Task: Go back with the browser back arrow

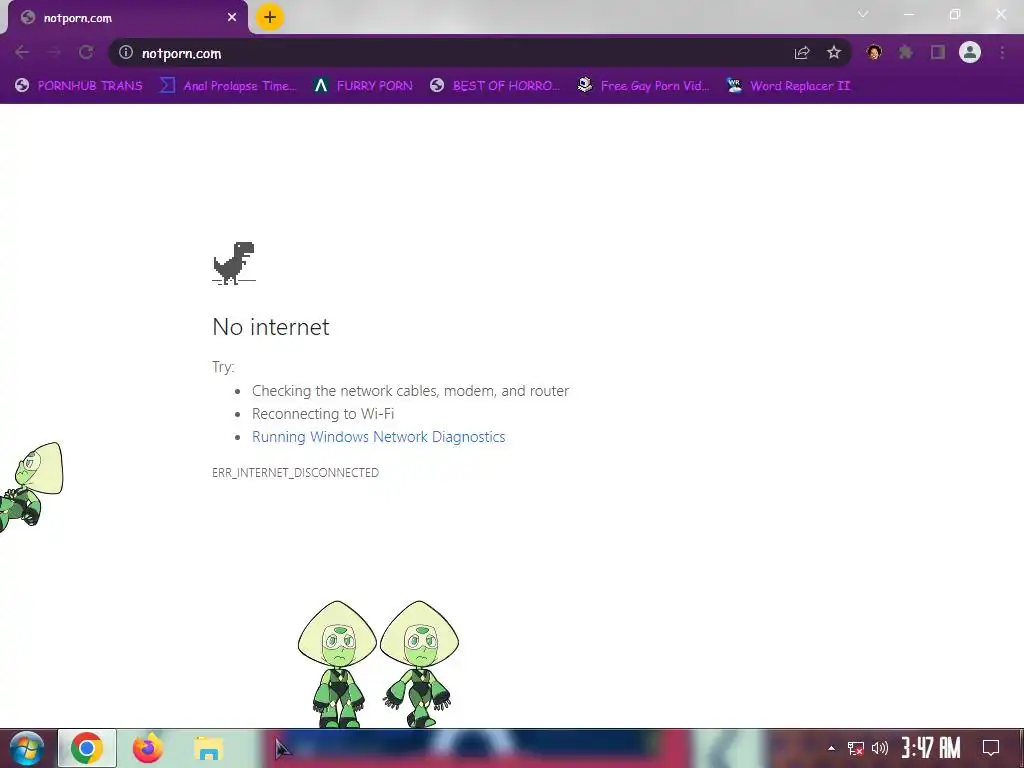Action: 22,52
